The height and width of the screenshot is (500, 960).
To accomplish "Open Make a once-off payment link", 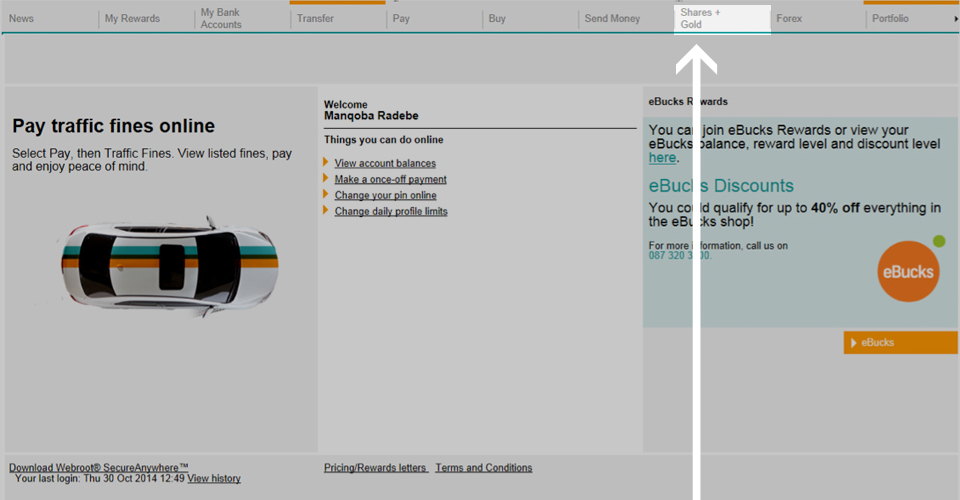I will [x=390, y=180].
